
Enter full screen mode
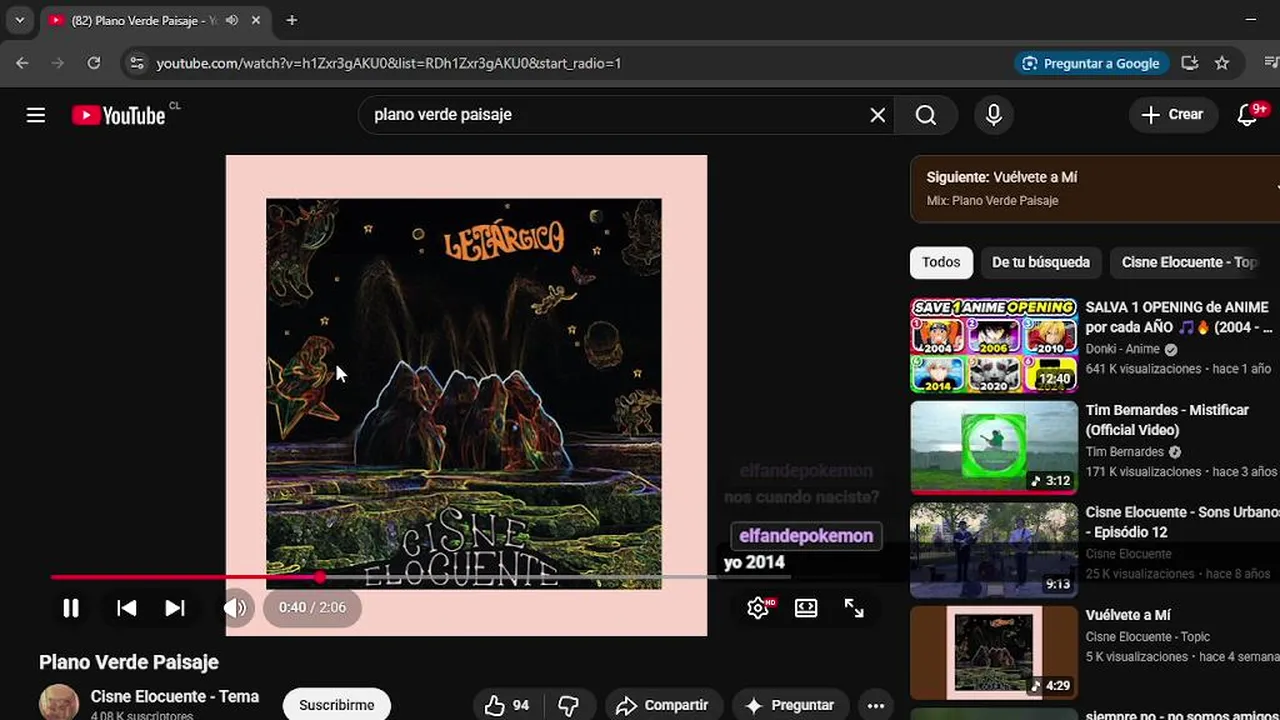click(854, 608)
